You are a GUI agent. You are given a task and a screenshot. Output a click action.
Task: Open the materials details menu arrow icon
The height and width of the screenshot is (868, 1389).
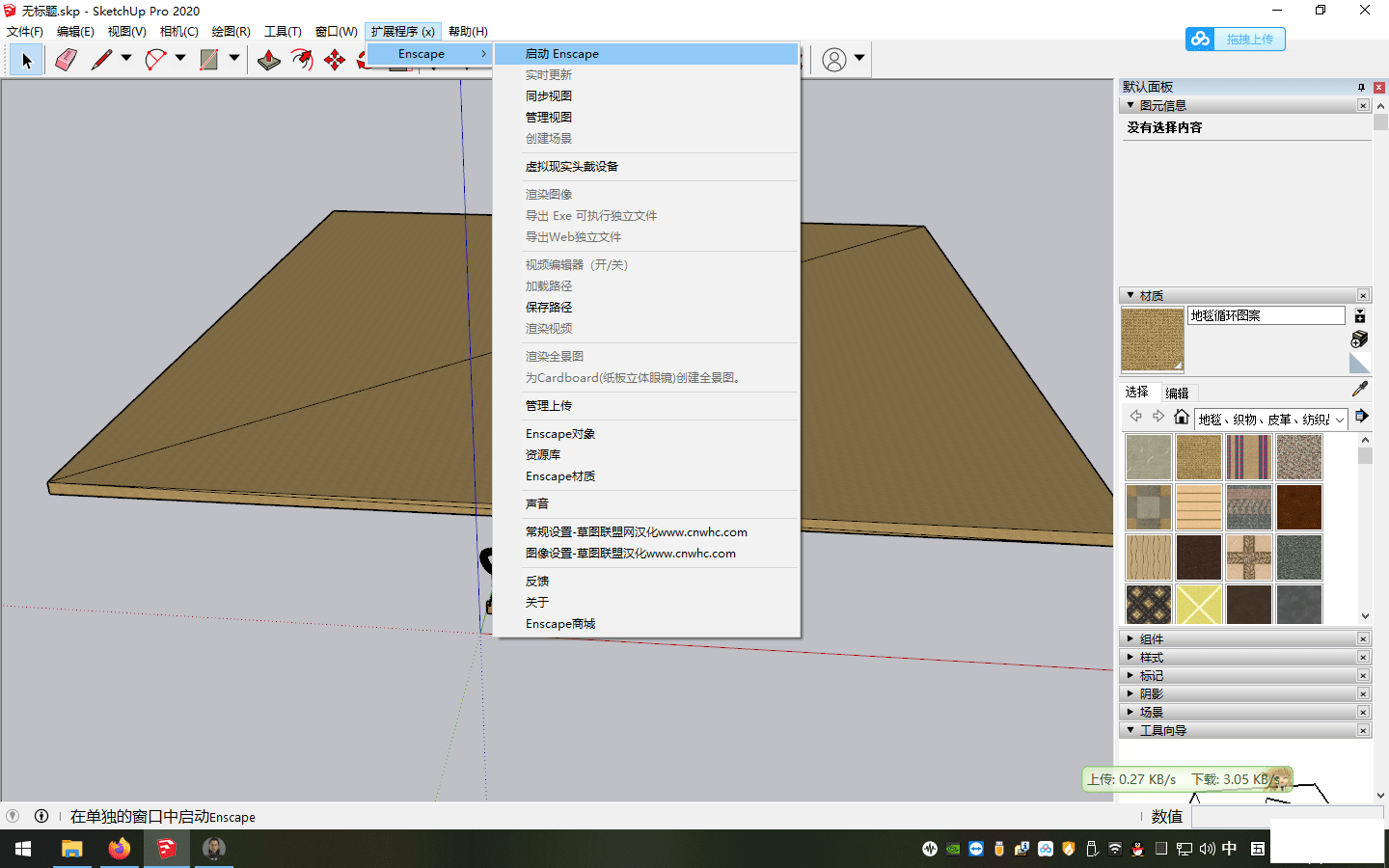tap(1361, 417)
